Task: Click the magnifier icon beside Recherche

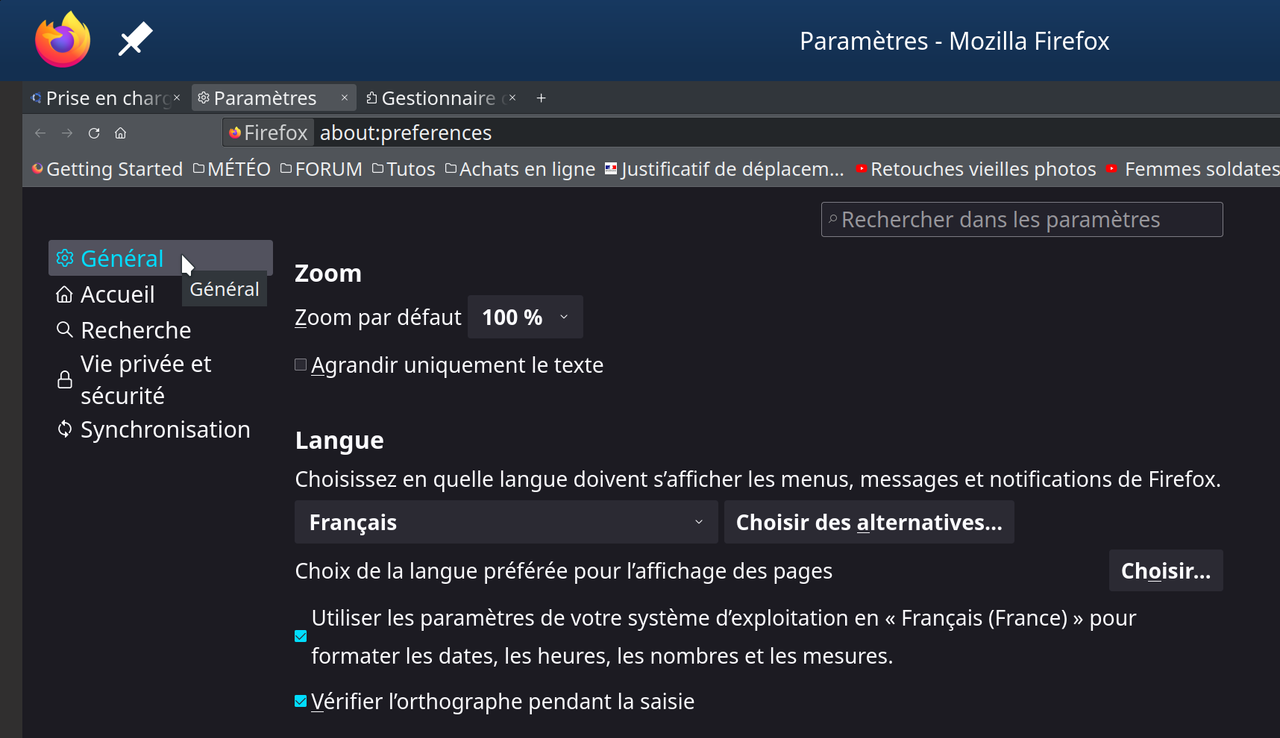Action: tap(64, 329)
